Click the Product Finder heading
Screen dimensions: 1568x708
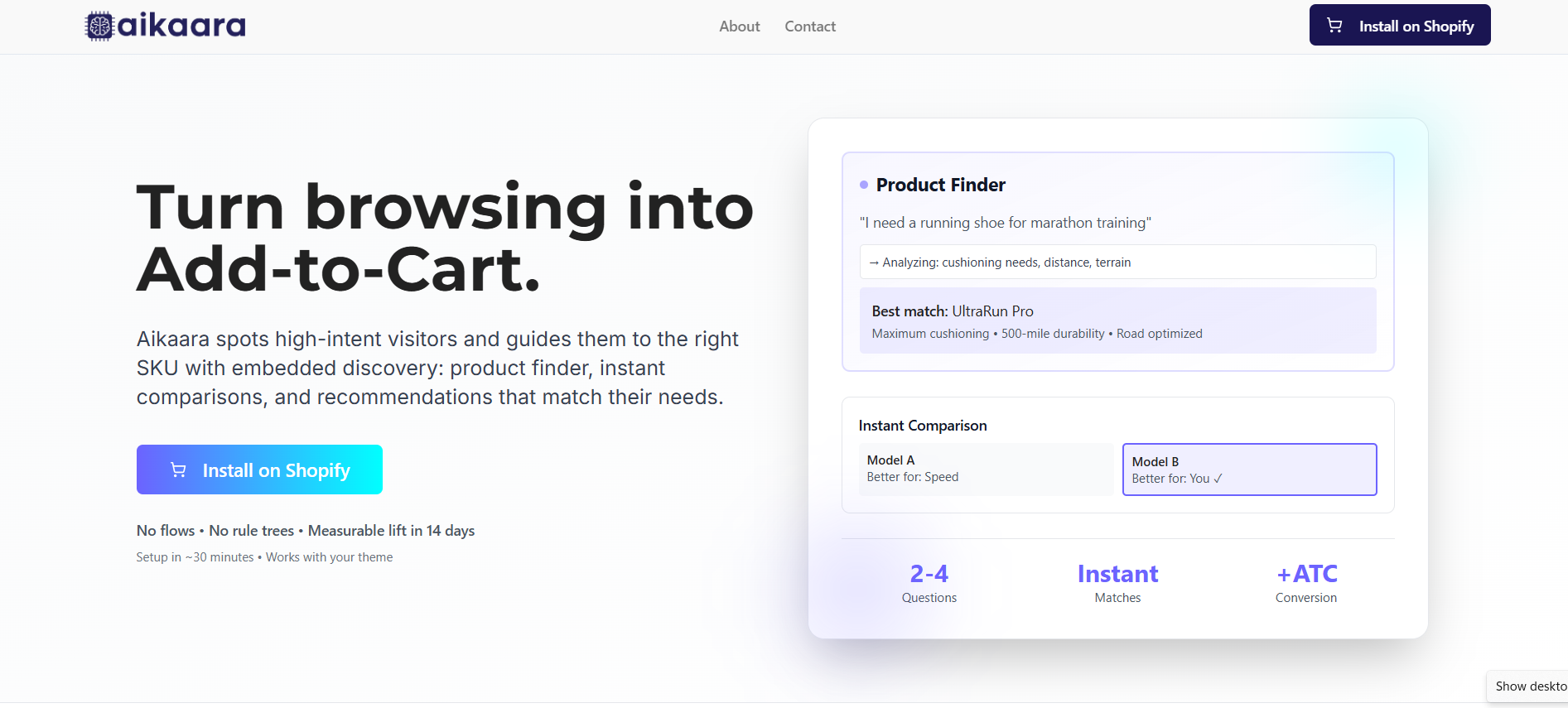click(940, 185)
